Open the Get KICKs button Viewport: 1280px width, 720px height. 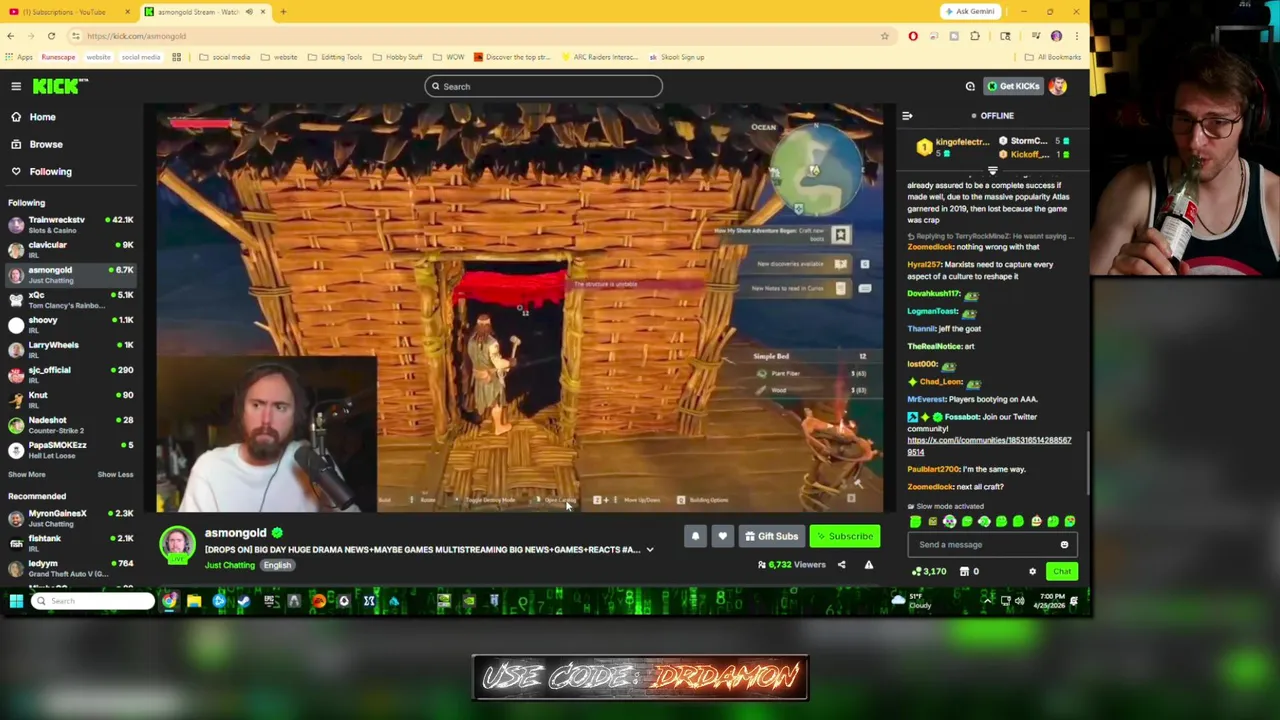coord(1013,86)
